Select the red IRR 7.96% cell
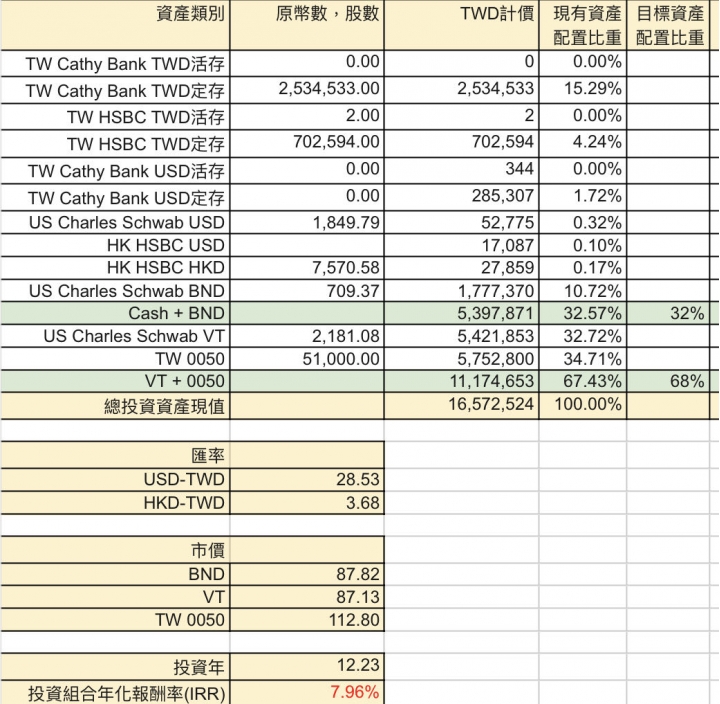720x704 pixels. [307, 693]
